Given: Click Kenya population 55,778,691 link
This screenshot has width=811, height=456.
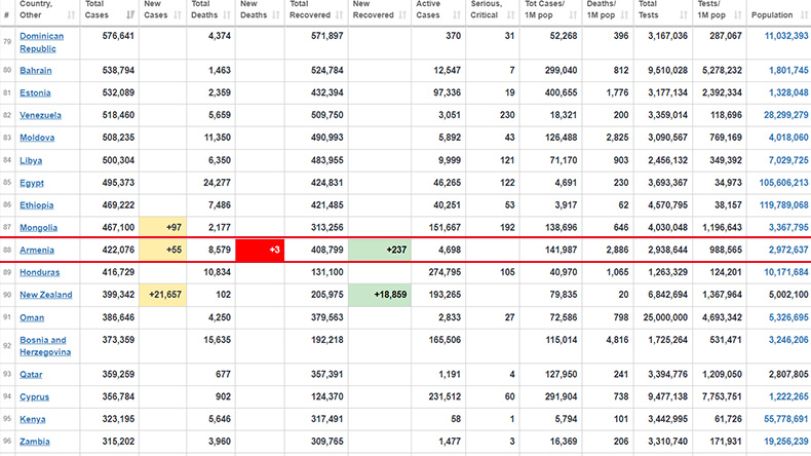Looking at the screenshot, I should (786, 419).
